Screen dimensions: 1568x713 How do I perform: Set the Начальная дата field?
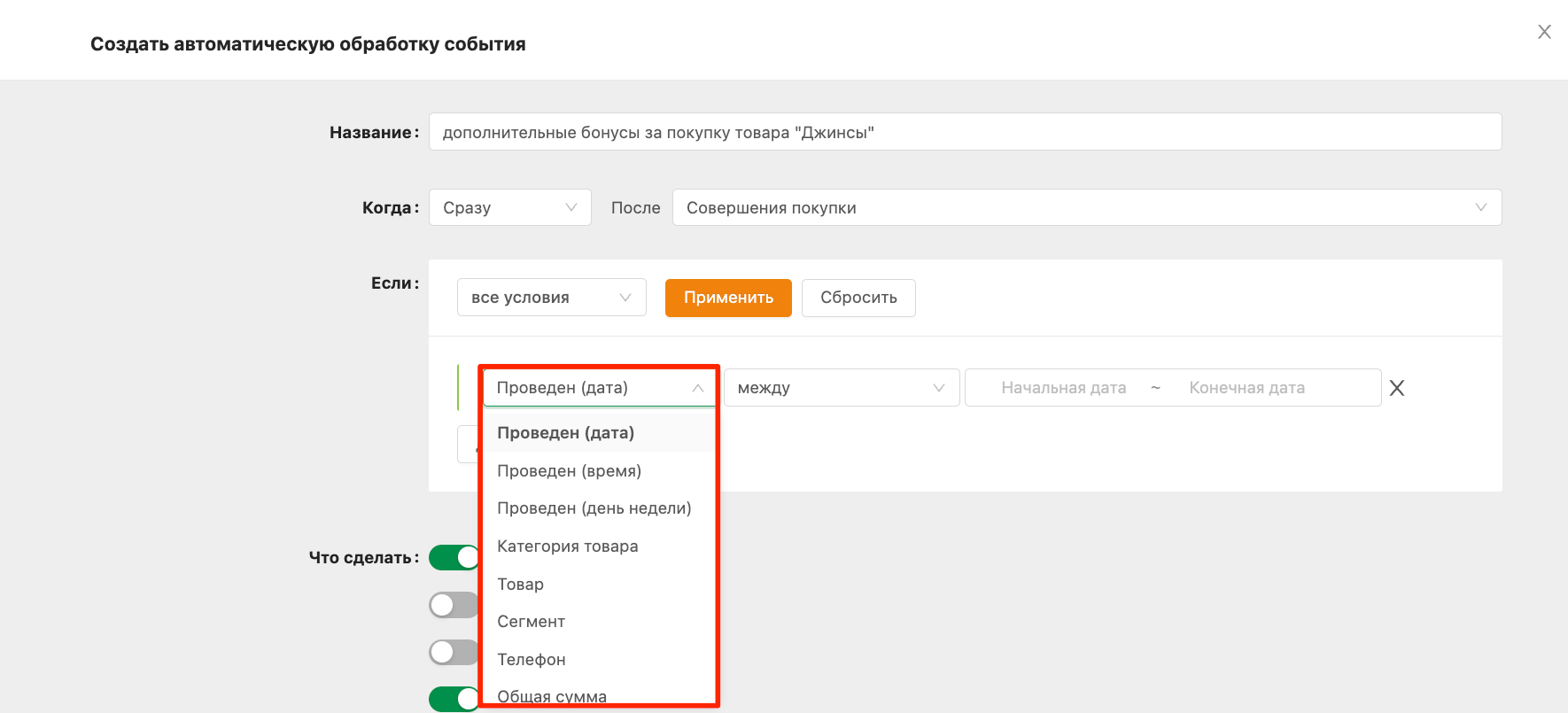click(1063, 388)
